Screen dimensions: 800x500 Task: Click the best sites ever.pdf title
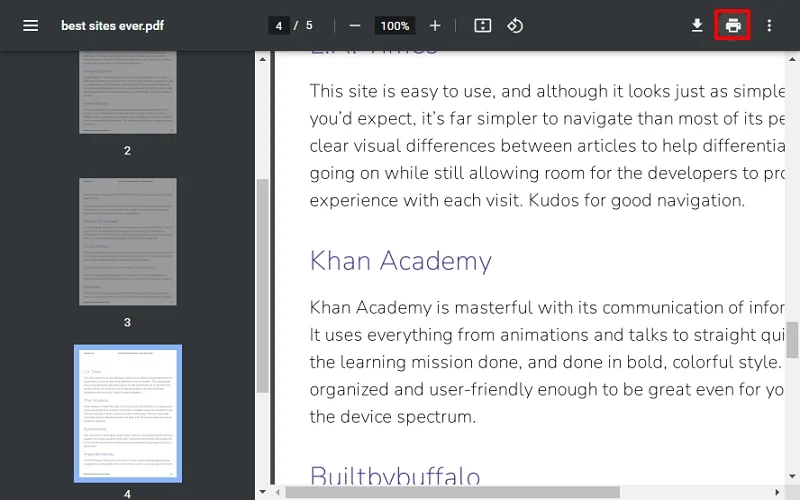[x=112, y=25]
